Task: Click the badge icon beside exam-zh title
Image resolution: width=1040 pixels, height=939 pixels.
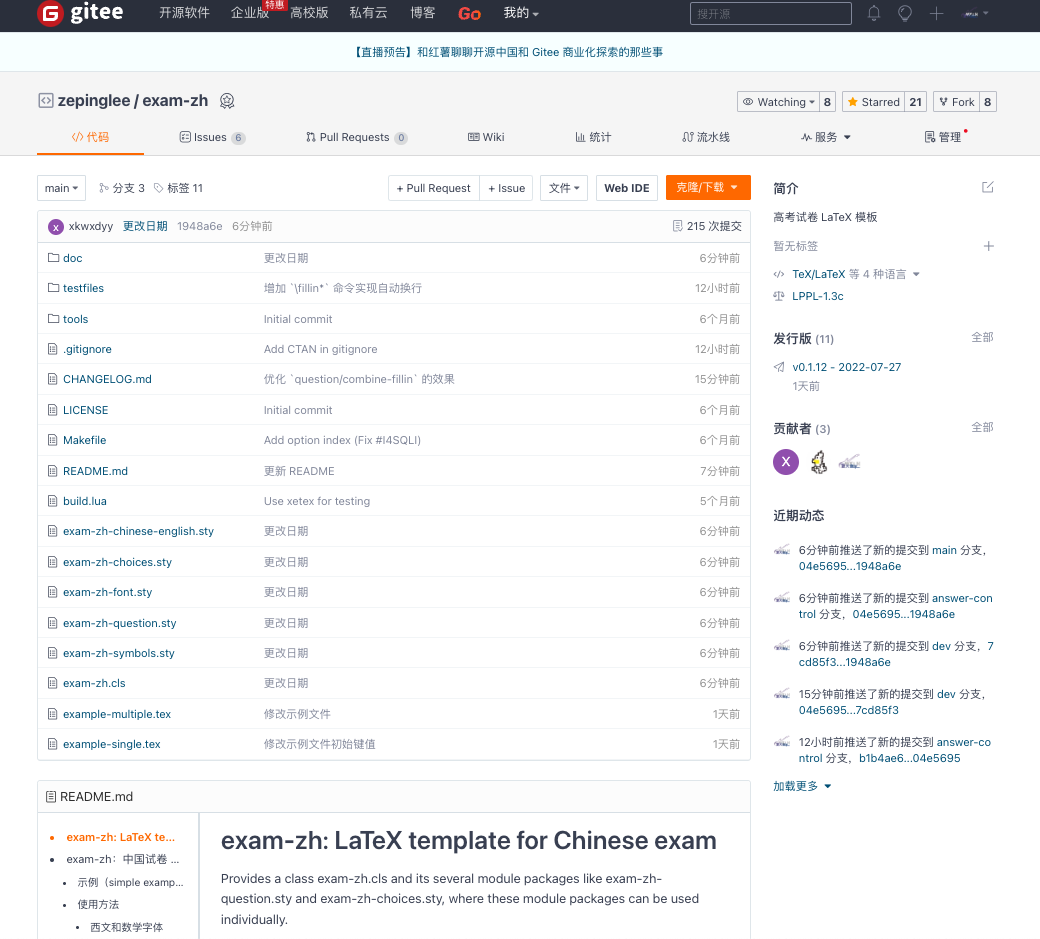Action: (x=227, y=101)
